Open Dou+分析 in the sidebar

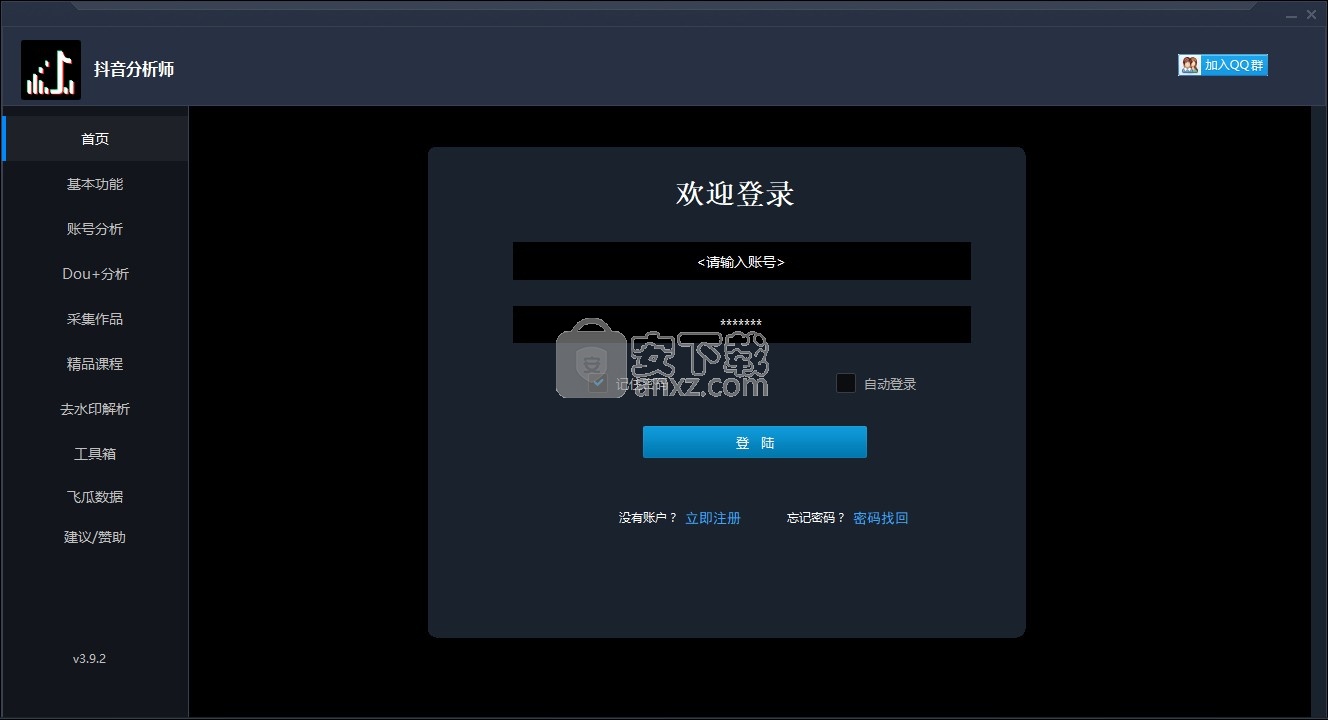tap(95, 274)
